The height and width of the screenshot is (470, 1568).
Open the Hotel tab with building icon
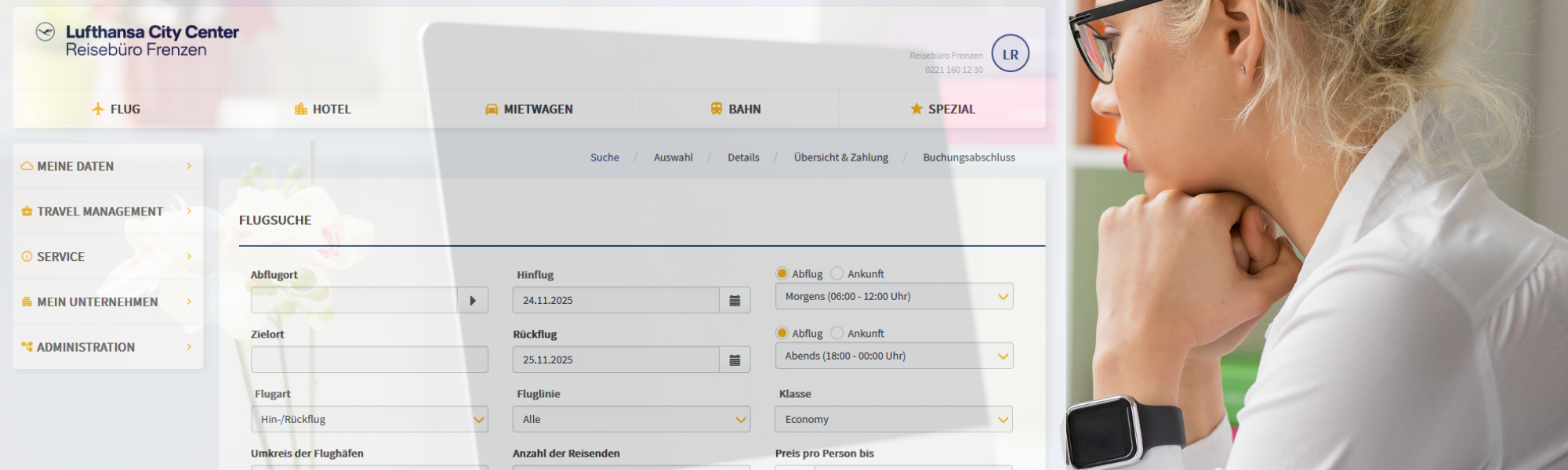point(322,109)
